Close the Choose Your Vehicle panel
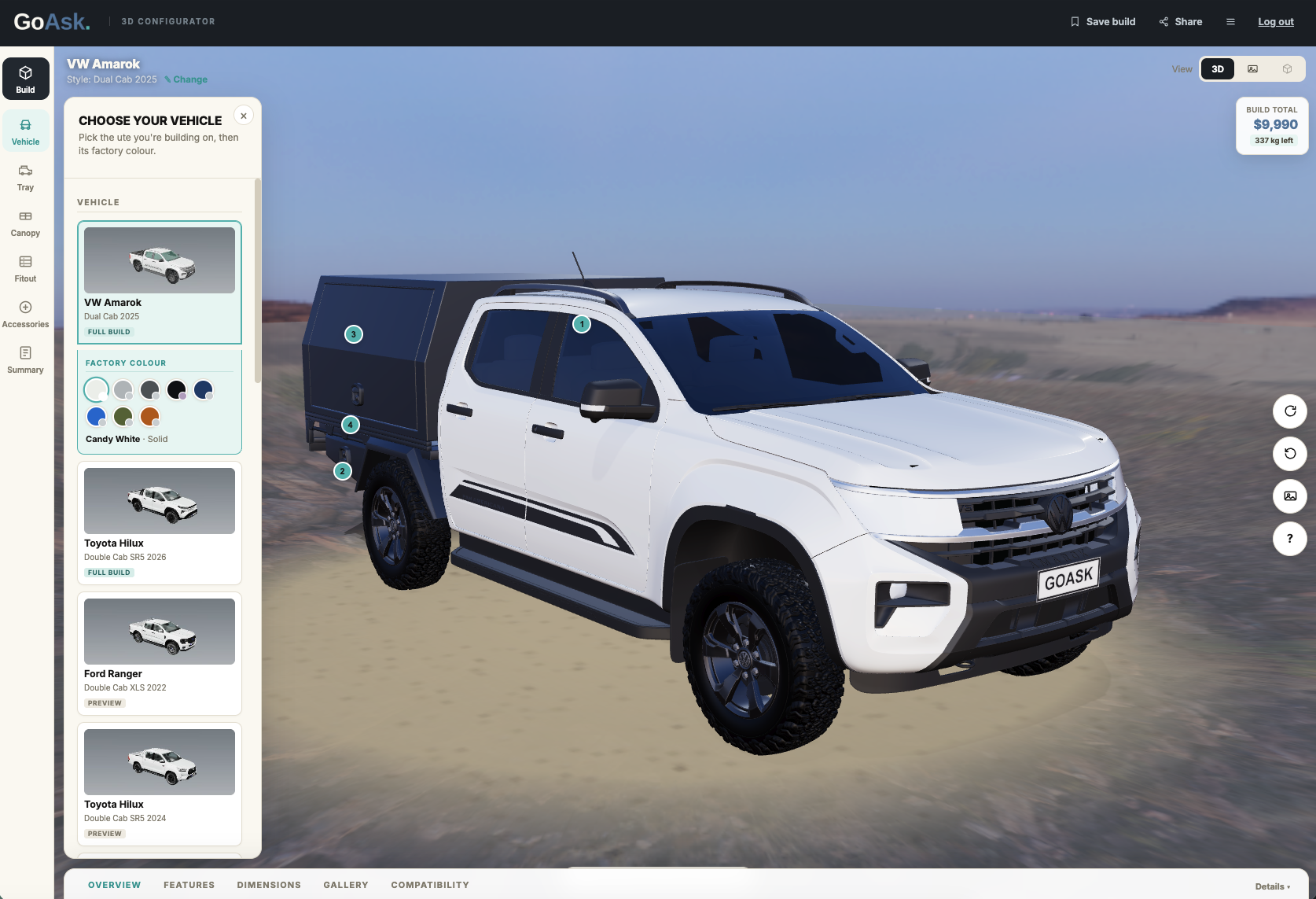This screenshot has width=1316, height=899. (244, 116)
